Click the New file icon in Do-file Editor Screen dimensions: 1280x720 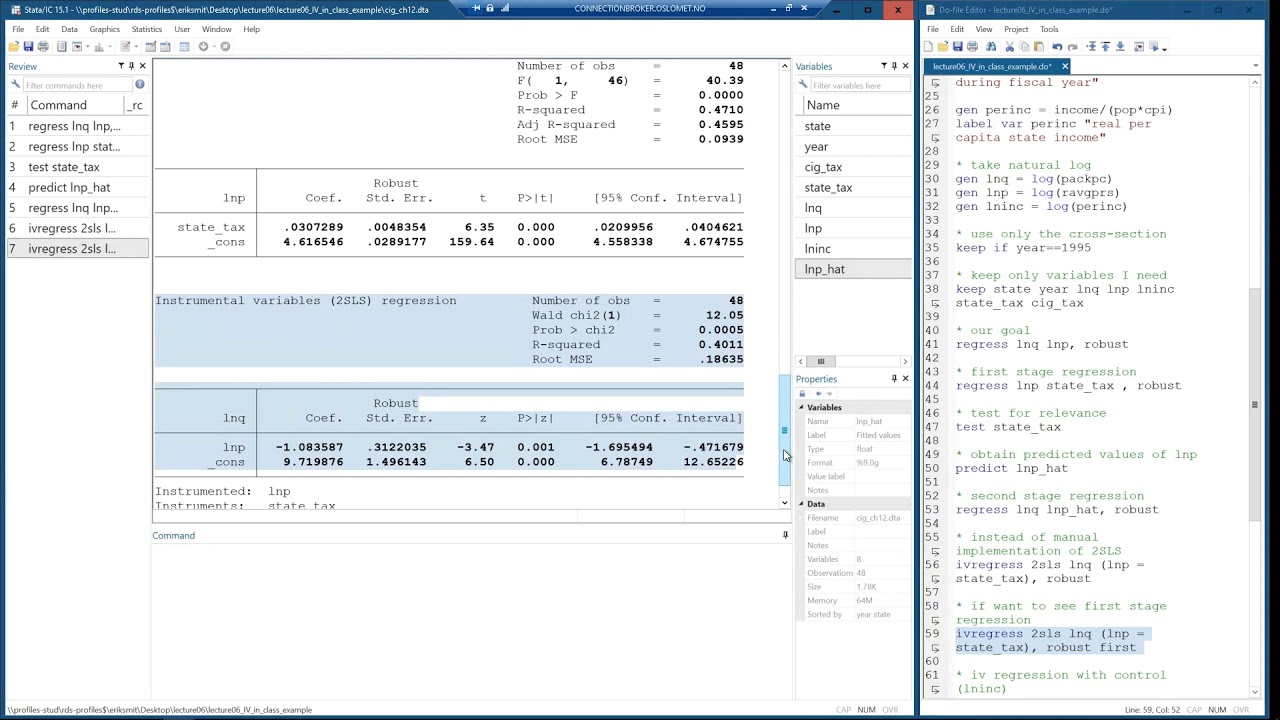coord(928,46)
